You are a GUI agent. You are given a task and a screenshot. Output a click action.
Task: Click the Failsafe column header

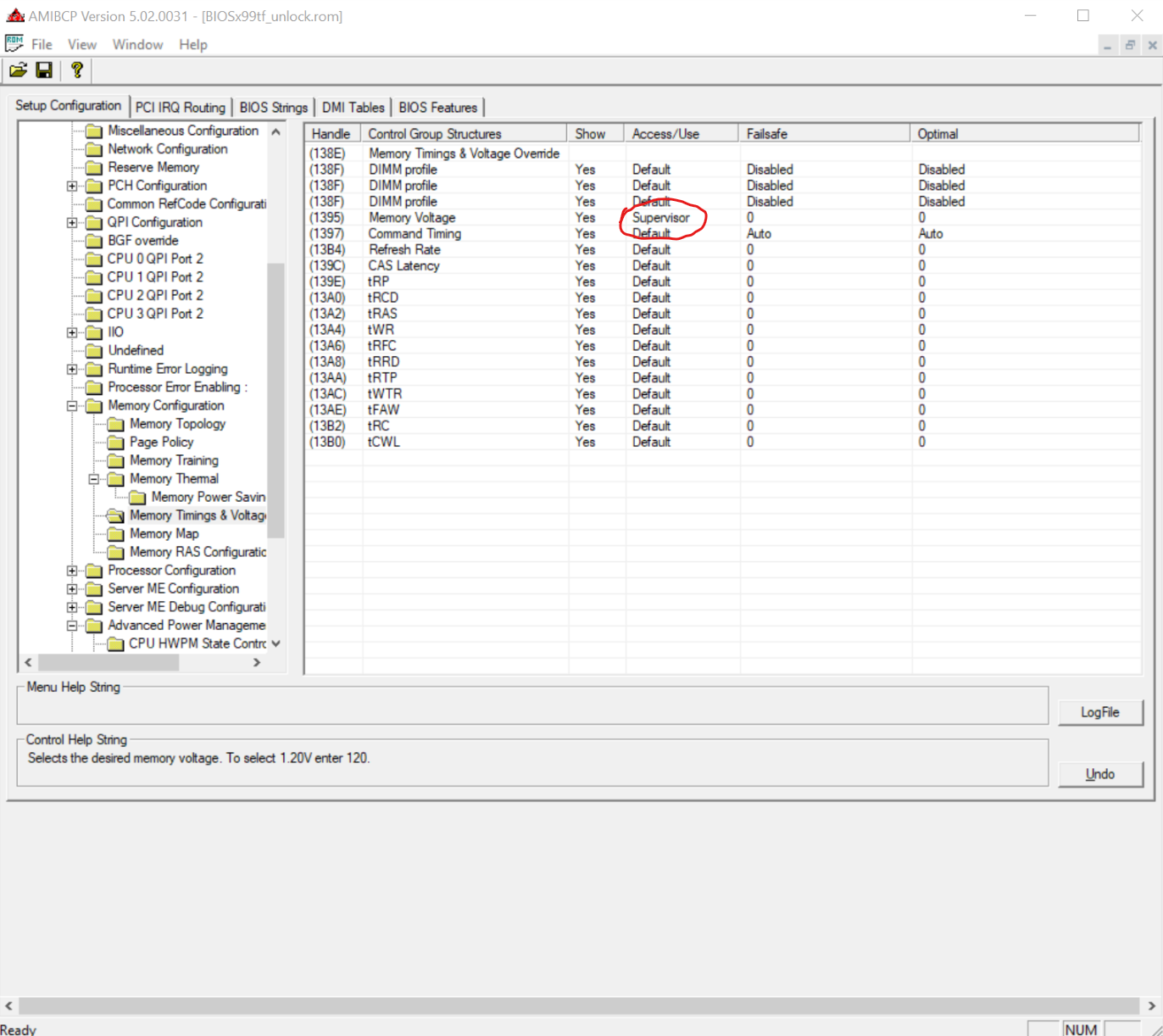click(x=825, y=134)
